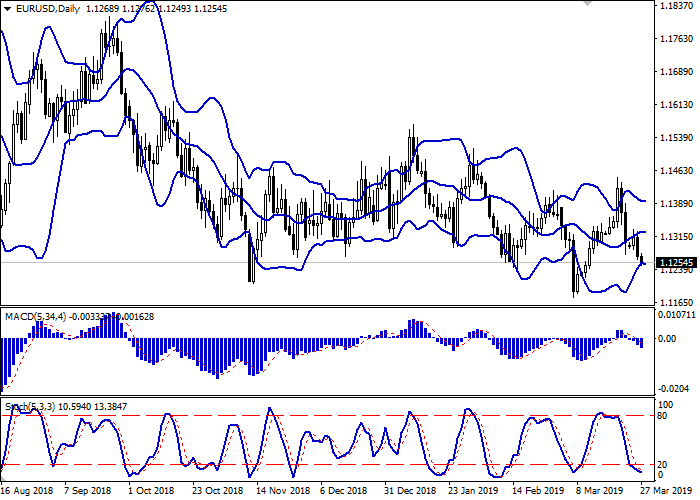The image size is (700, 500).
Task: Click the 1.11650 price axis label
Action: [677, 301]
